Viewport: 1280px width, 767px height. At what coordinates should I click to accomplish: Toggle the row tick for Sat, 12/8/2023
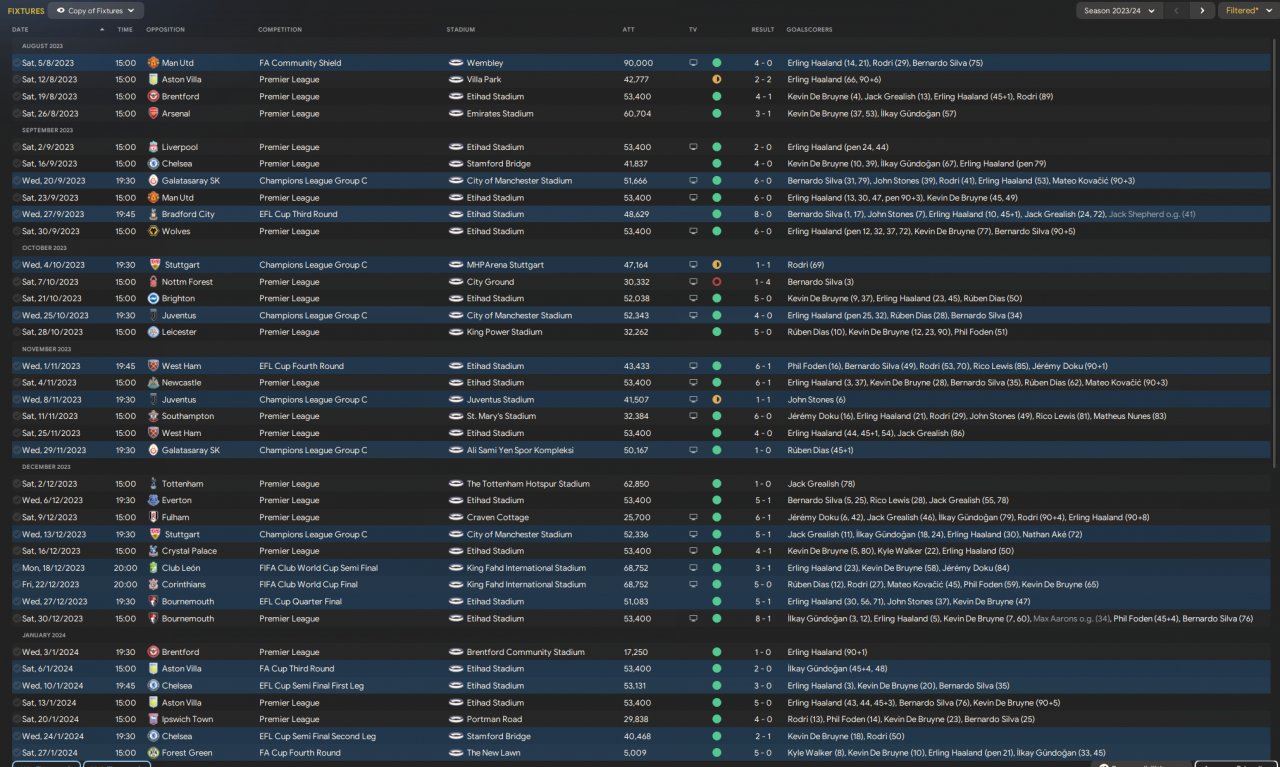coord(17,80)
